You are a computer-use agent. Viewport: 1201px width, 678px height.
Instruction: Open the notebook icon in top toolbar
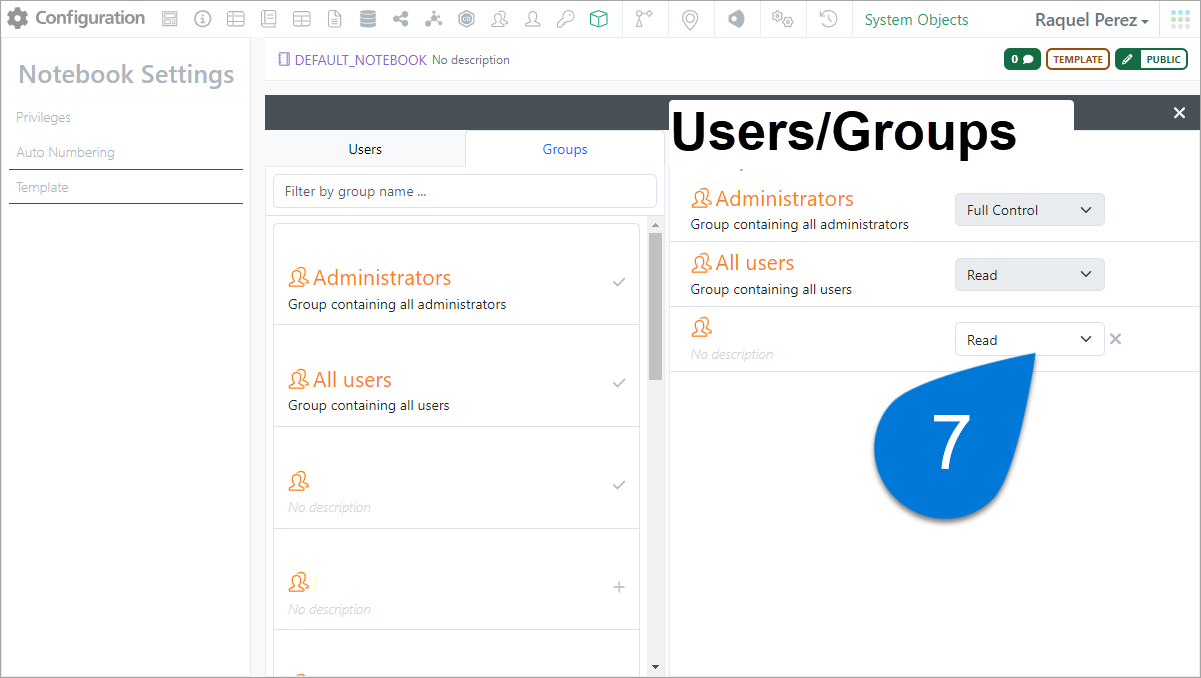coord(268,19)
